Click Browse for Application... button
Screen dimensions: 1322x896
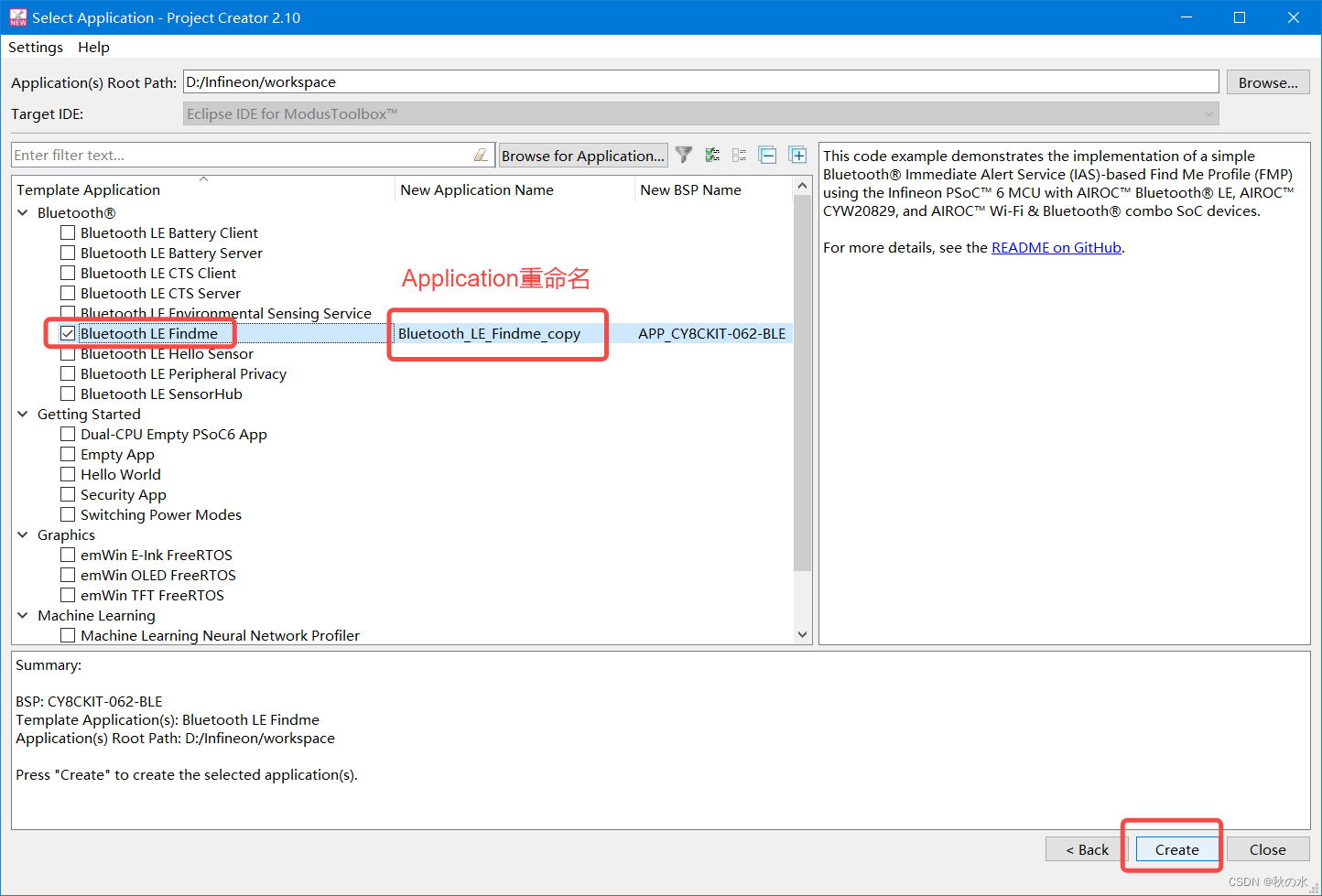(x=583, y=156)
